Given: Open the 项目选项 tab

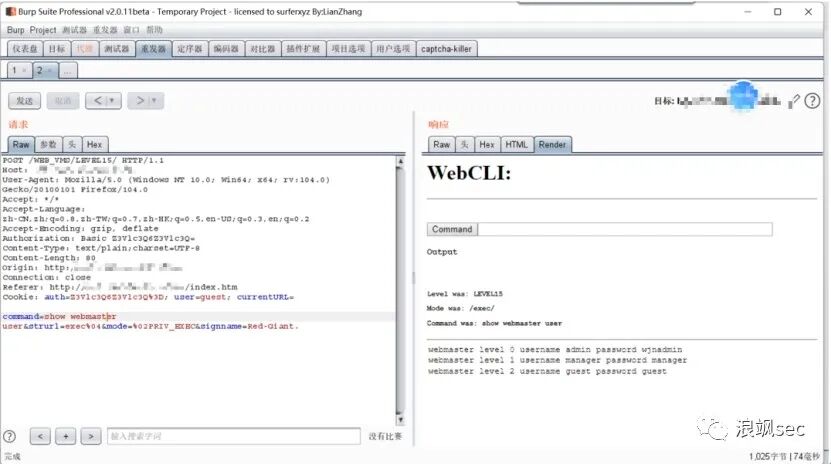Looking at the screenshot, I should 348,49.
